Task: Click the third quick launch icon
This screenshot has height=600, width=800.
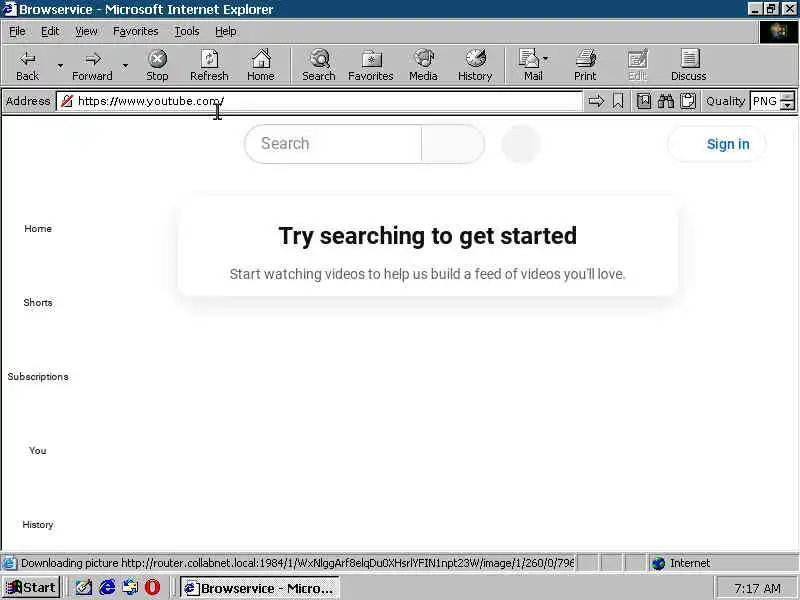Action: (x=130, y=588)
